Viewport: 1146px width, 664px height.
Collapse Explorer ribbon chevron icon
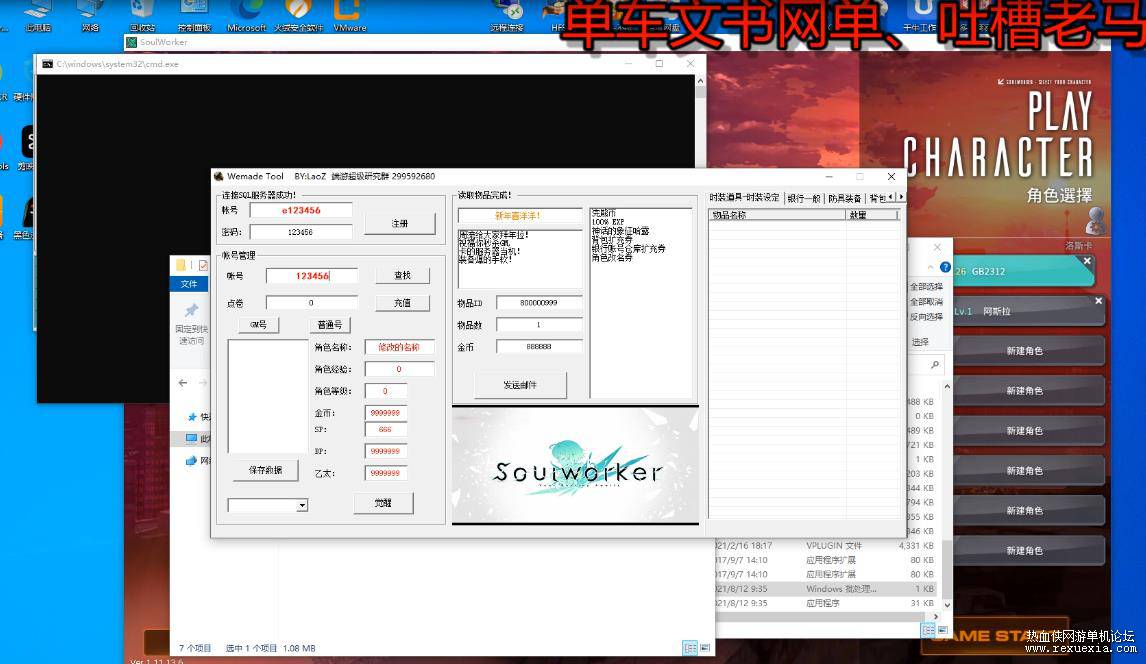point(930,267)
